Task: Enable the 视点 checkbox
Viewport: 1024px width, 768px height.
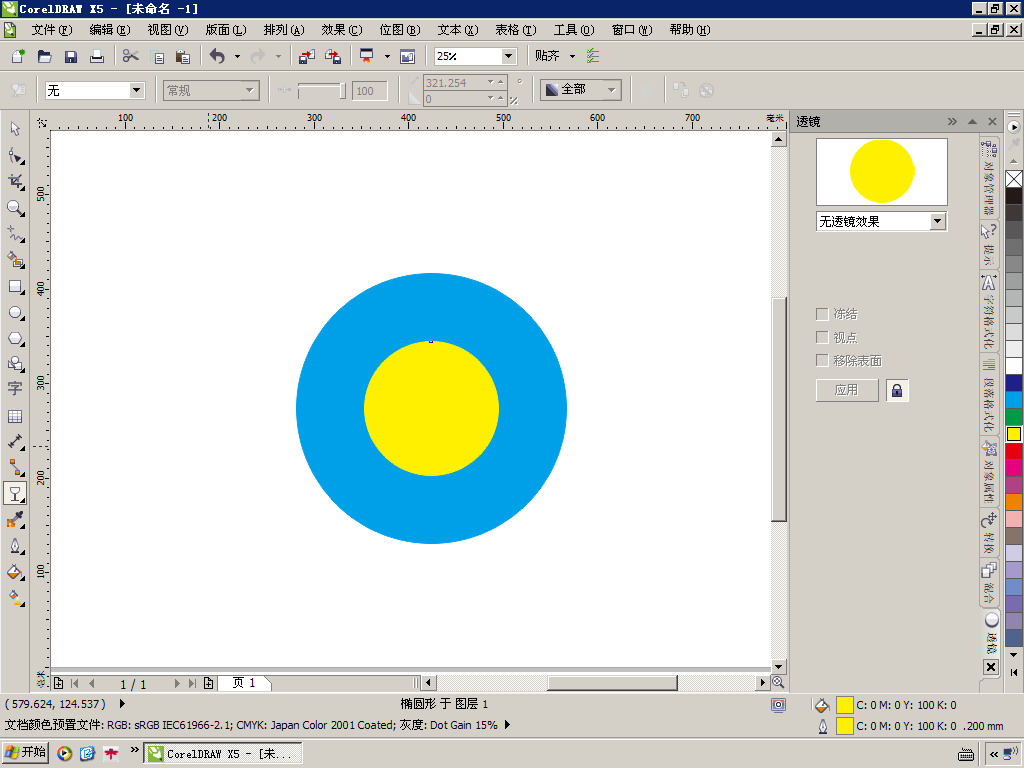Action: (x=823, y=338)
